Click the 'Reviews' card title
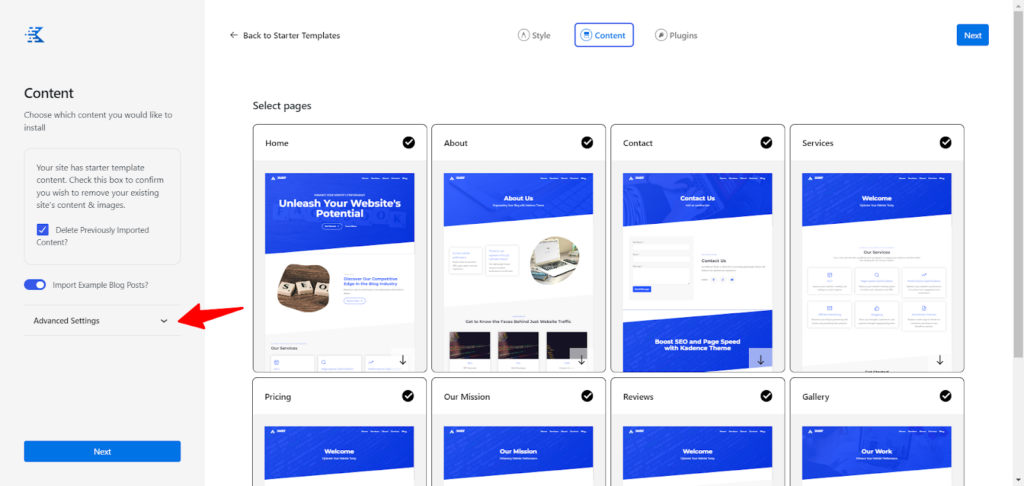1024x486 pixels. (x=638, y=397)
